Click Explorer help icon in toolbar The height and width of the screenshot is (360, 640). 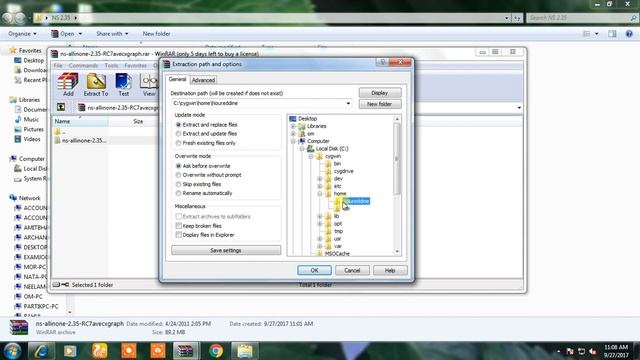point(629,34)
